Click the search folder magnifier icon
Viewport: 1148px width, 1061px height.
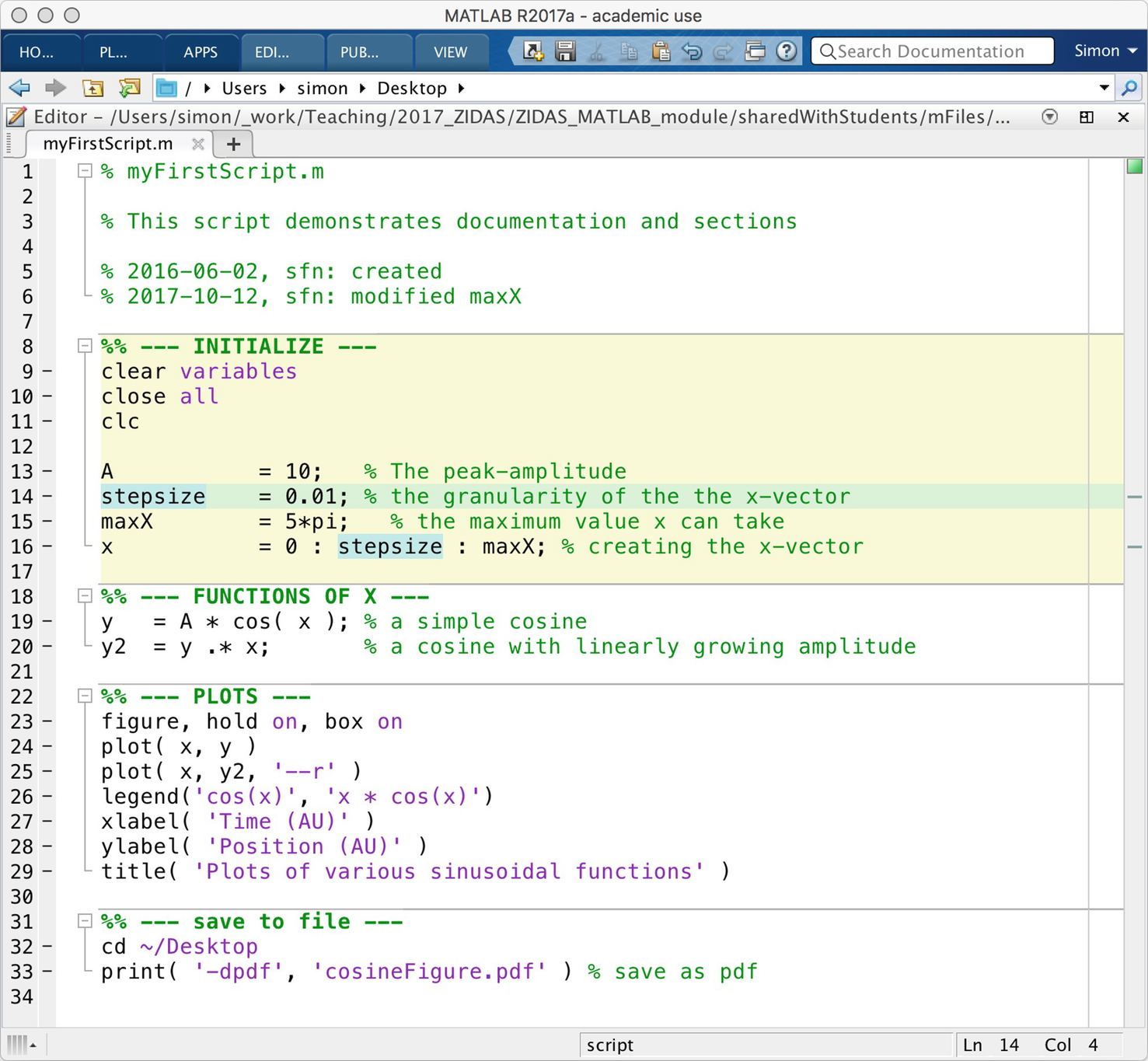pos(1129,88)
